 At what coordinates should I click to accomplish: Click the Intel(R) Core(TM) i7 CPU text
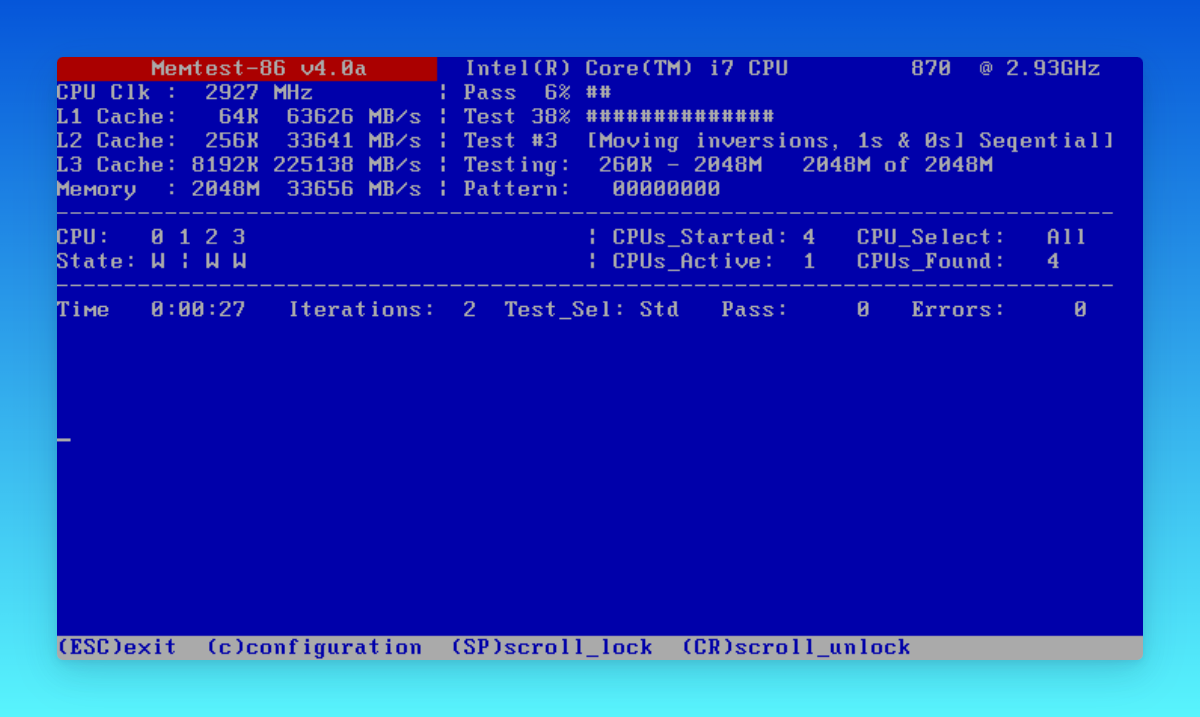(x=626, y=69)
